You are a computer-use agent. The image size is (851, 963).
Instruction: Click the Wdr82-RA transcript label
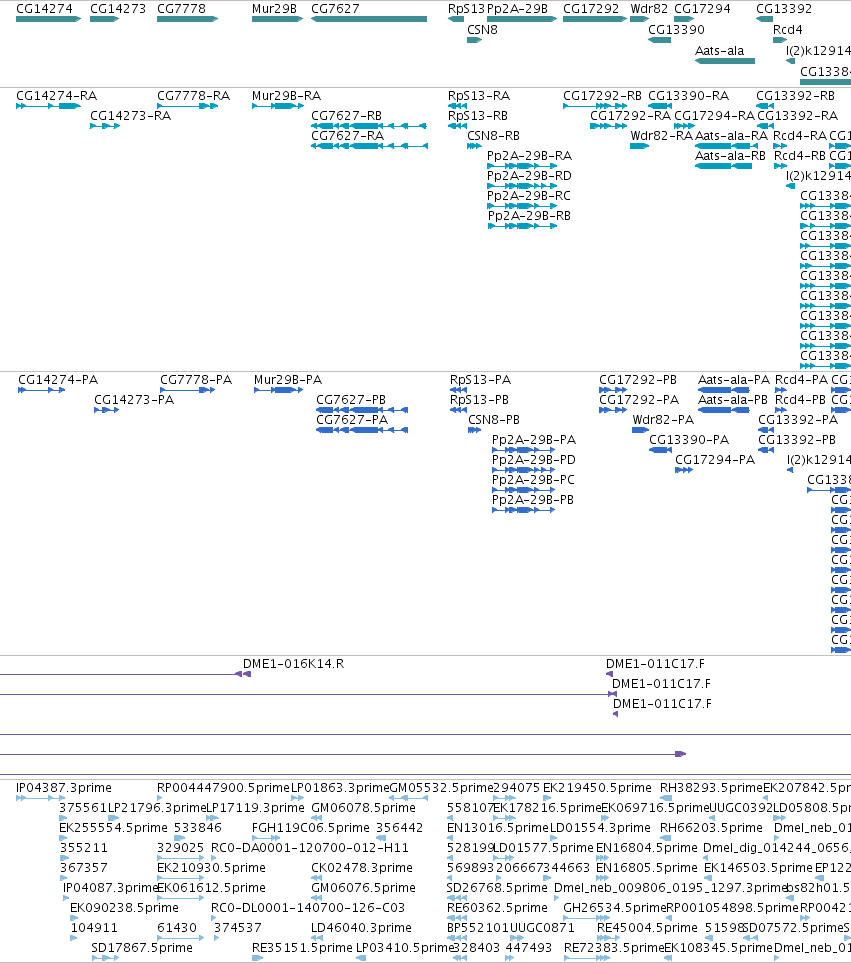(661, 136)
